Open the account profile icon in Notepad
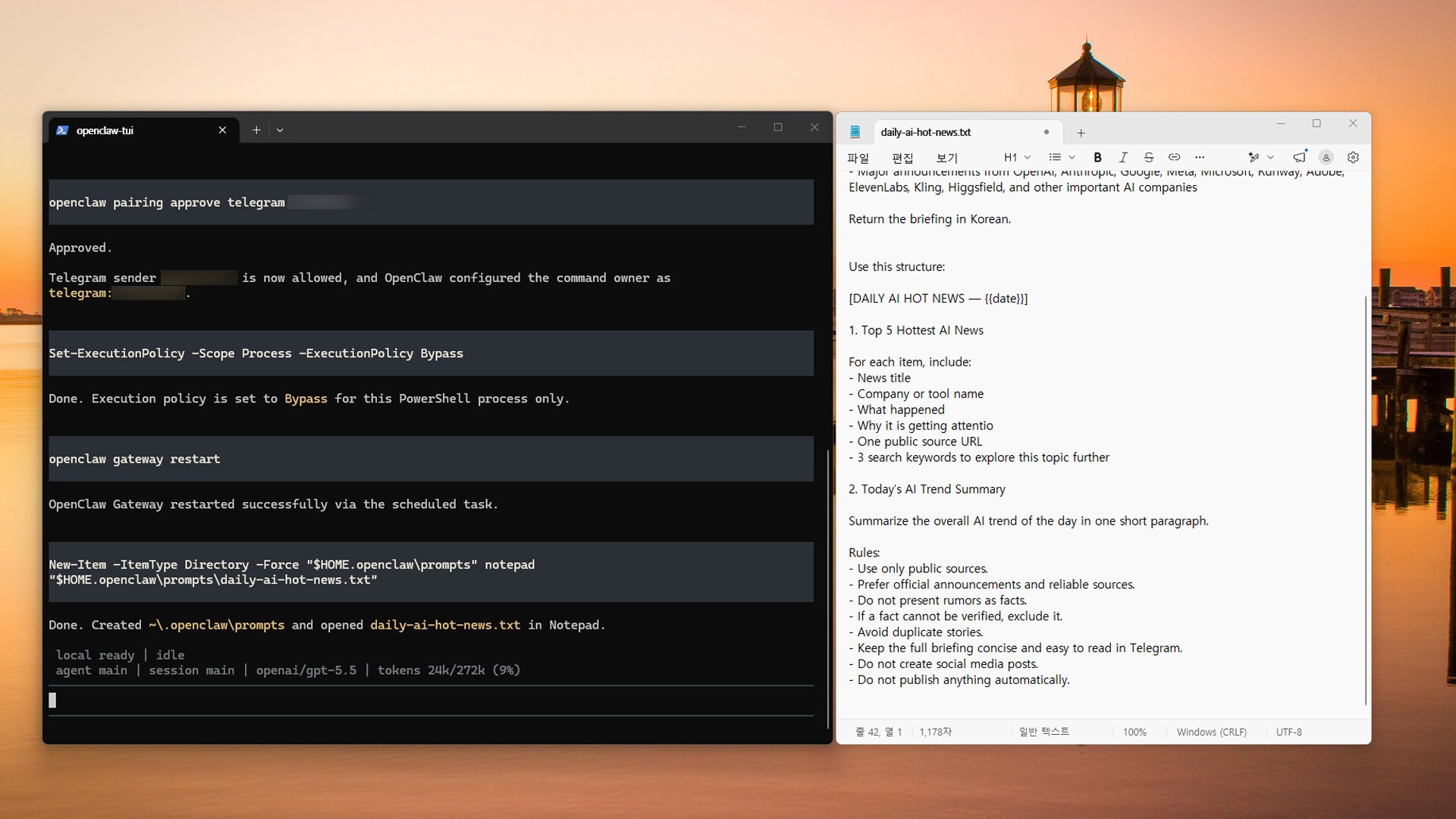1456x819 pixels. 1326,157
